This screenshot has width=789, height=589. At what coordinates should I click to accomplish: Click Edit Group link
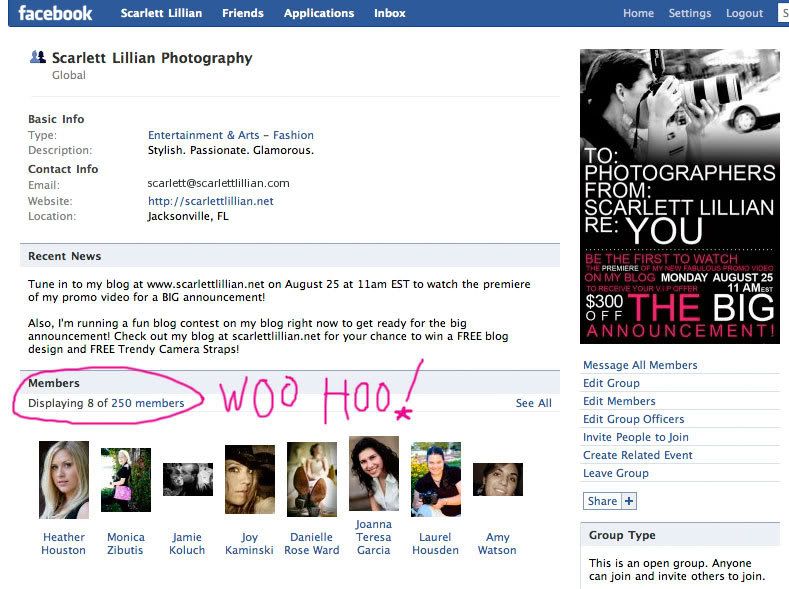tap(611, 383)
